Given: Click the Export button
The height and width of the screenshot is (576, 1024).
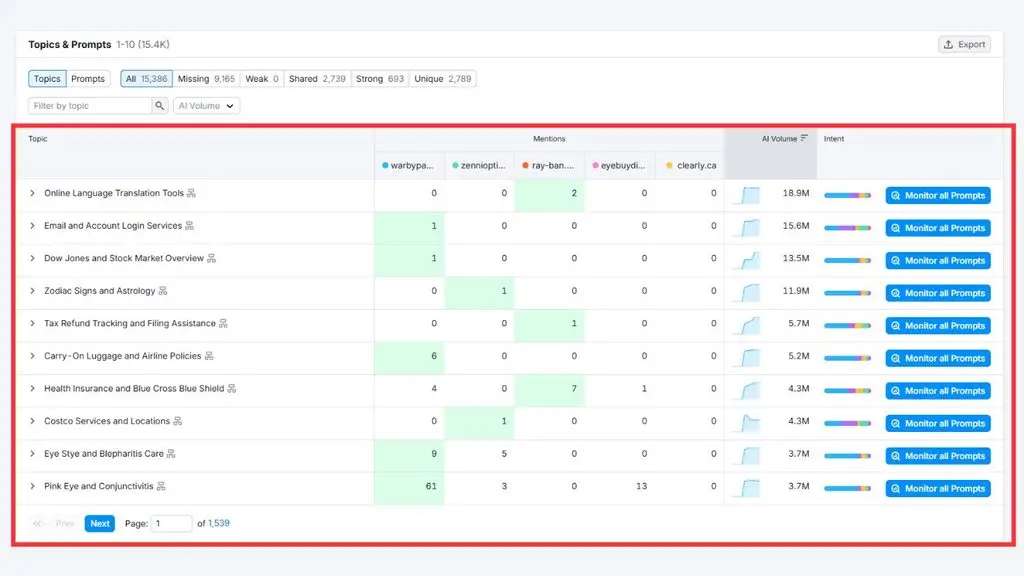Looking at the screenshot, I should (x=965, y=44).
